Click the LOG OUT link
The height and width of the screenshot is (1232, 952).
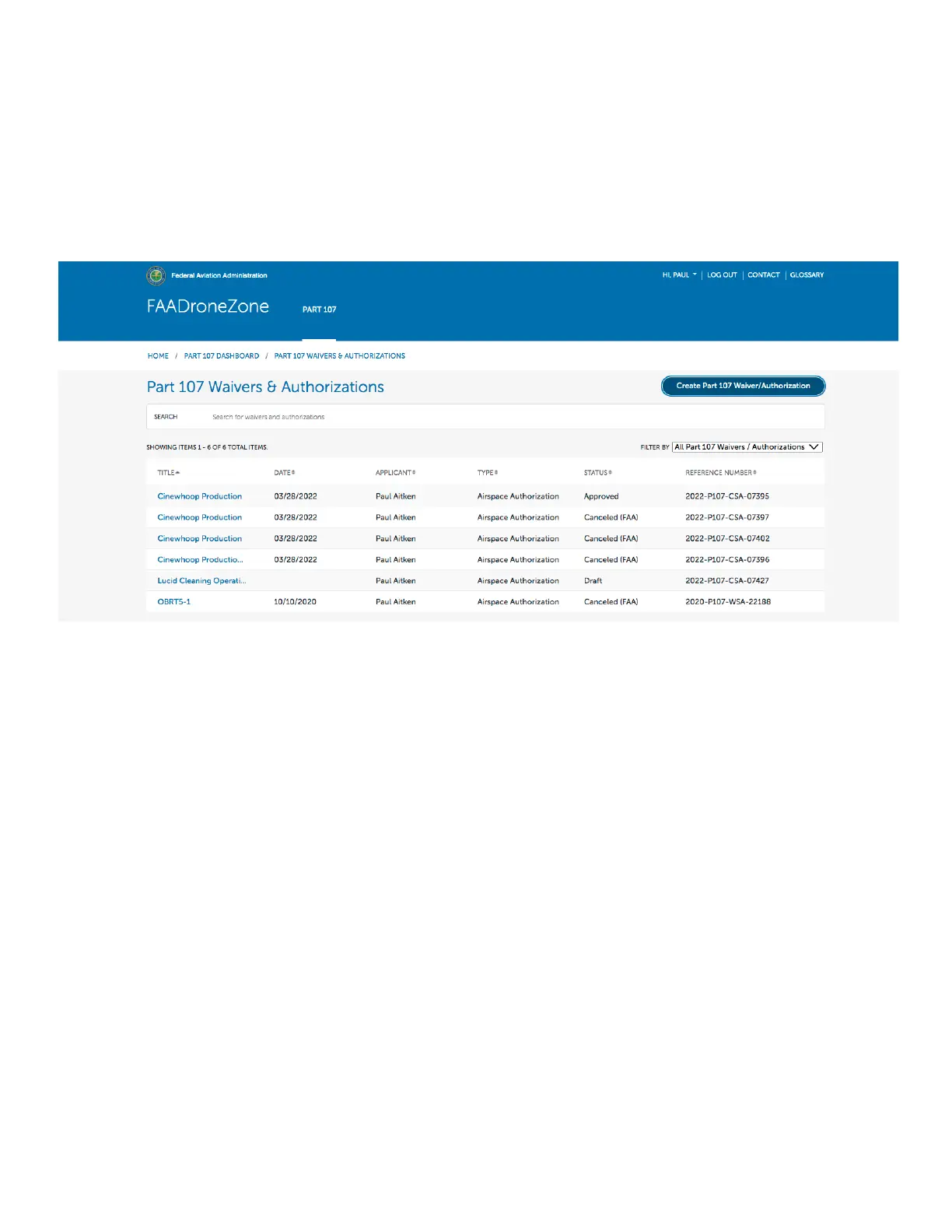tap(722, 275)
